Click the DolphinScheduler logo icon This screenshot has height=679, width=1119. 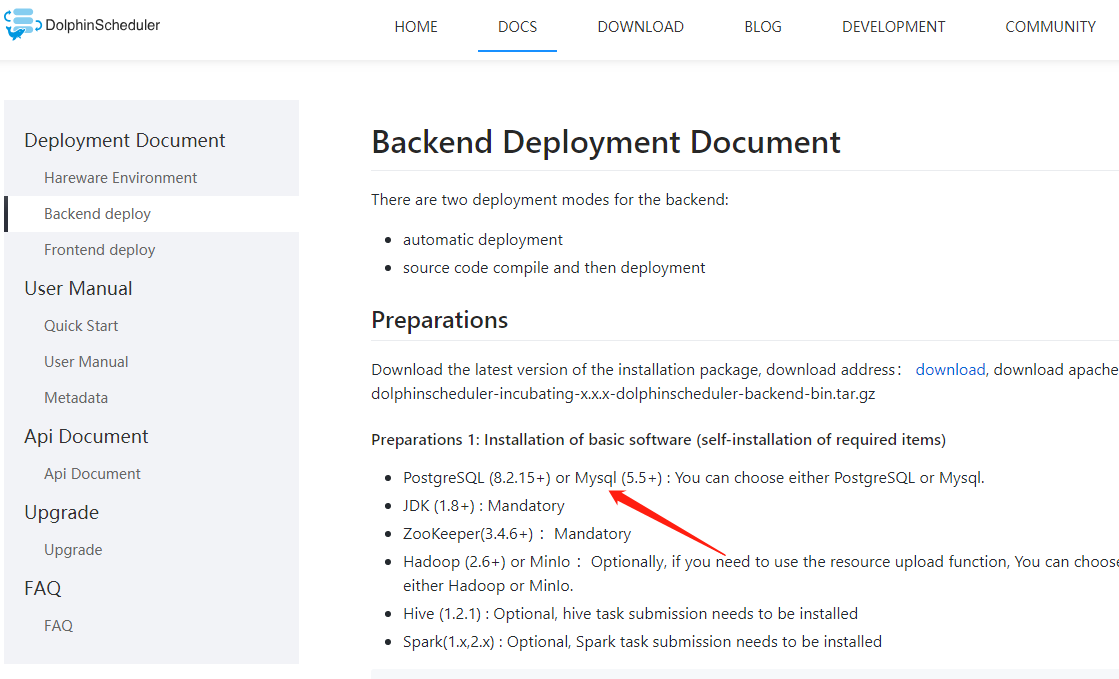click(22, 24)
